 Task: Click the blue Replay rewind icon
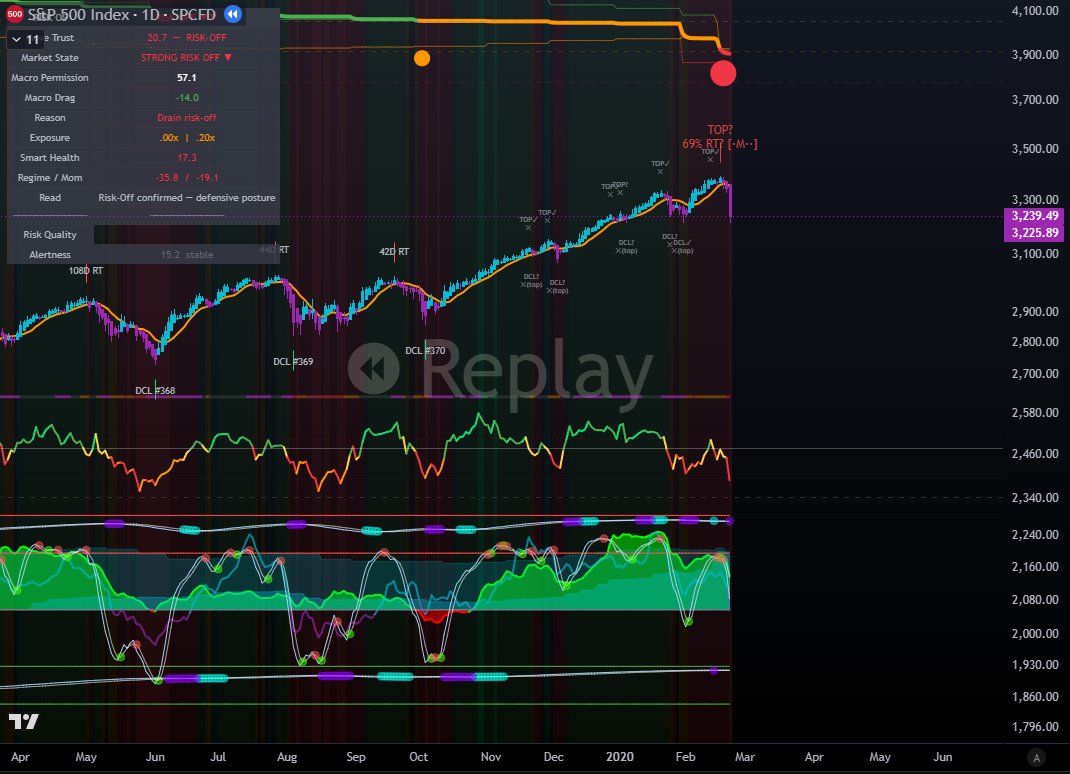click(233, 14)
